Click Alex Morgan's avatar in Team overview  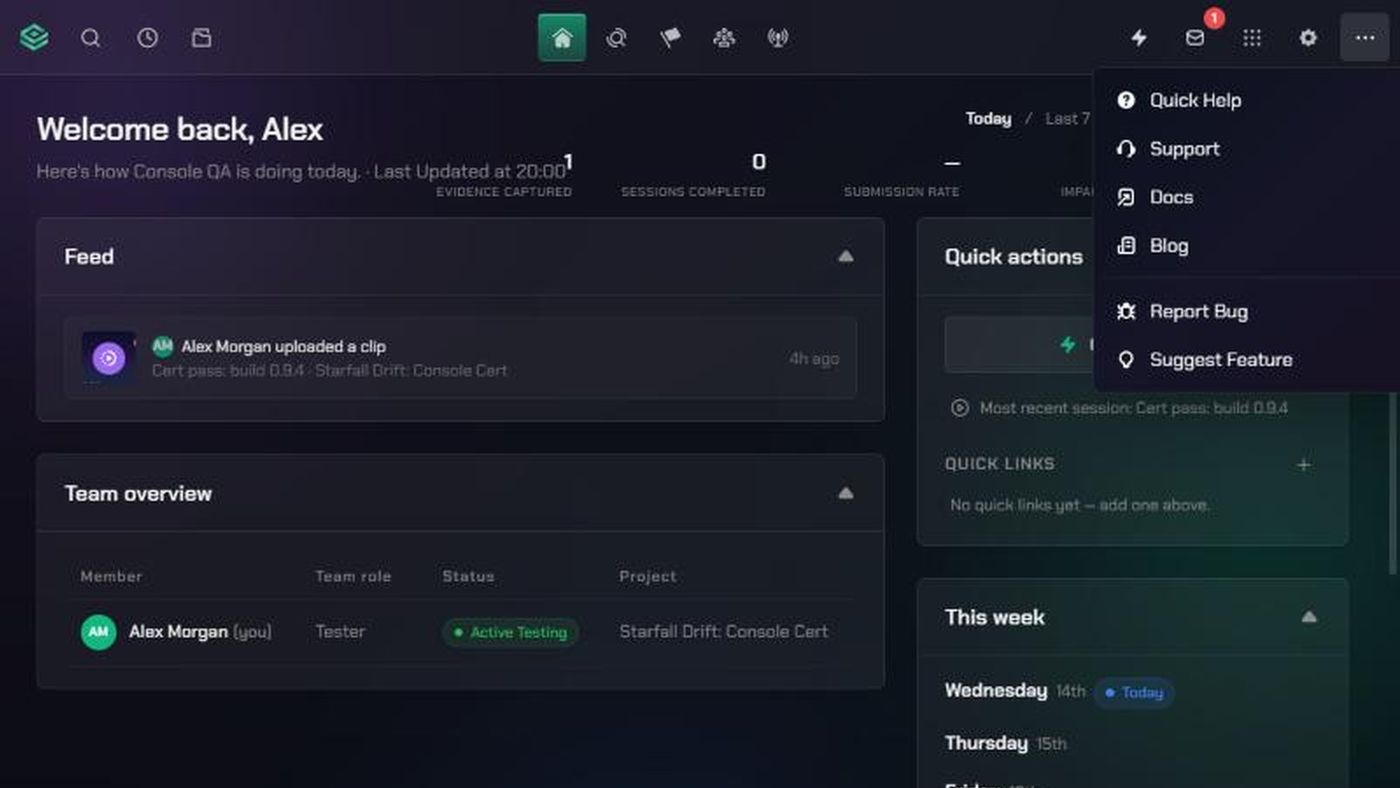point(98,632)
